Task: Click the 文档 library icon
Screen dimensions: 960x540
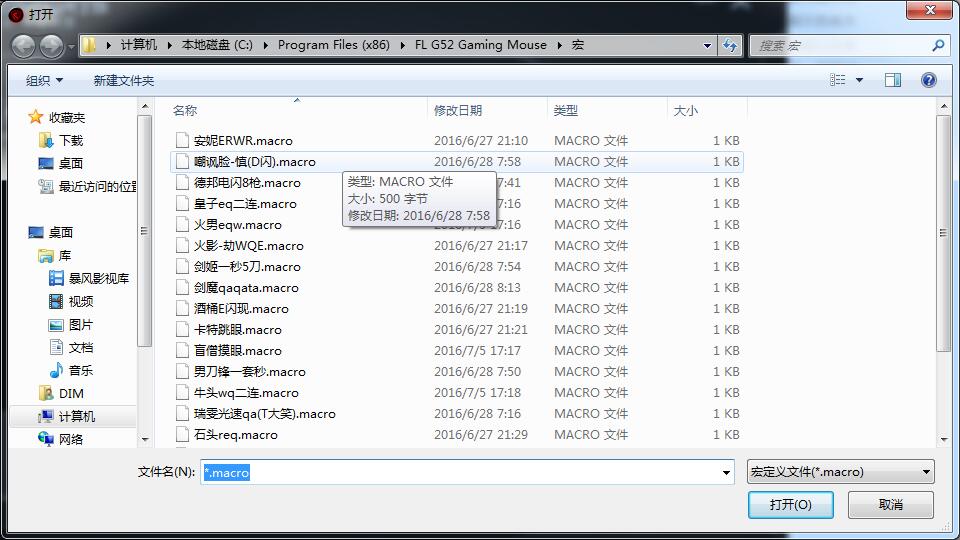Action: tap(56, 347)
